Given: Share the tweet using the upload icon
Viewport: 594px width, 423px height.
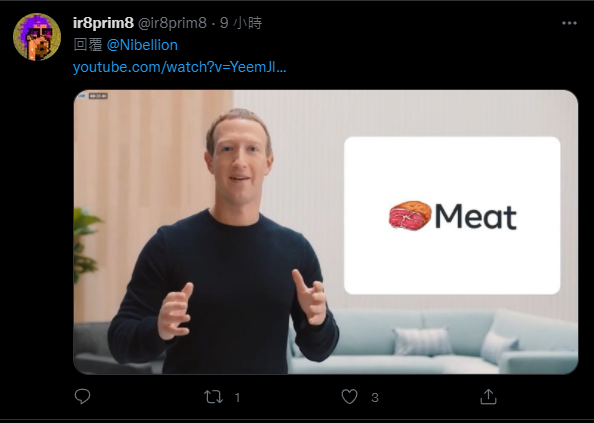Looking at the screenshot, I should click(488, 396).
